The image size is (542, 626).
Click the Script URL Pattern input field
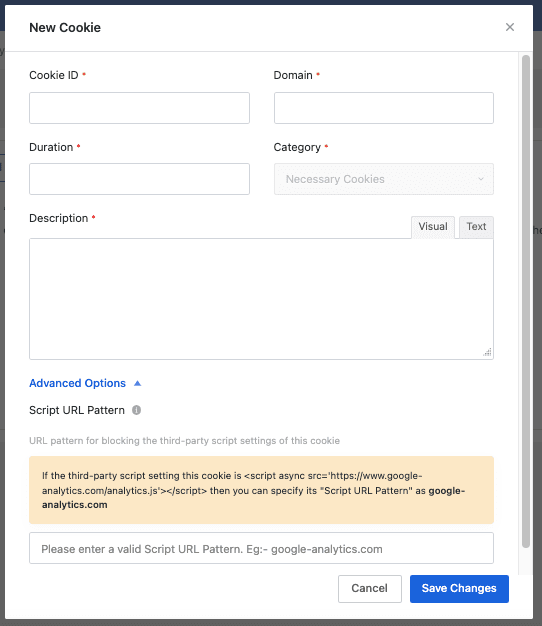point(261,548)
